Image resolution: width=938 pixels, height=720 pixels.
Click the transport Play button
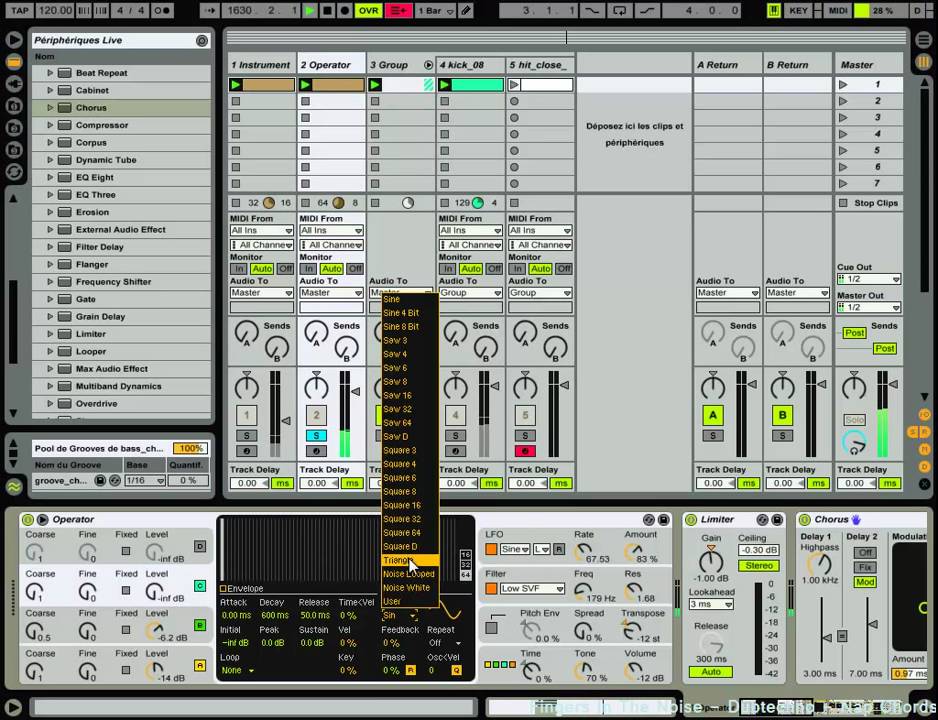pyautogui.click(x=310, y=10)
